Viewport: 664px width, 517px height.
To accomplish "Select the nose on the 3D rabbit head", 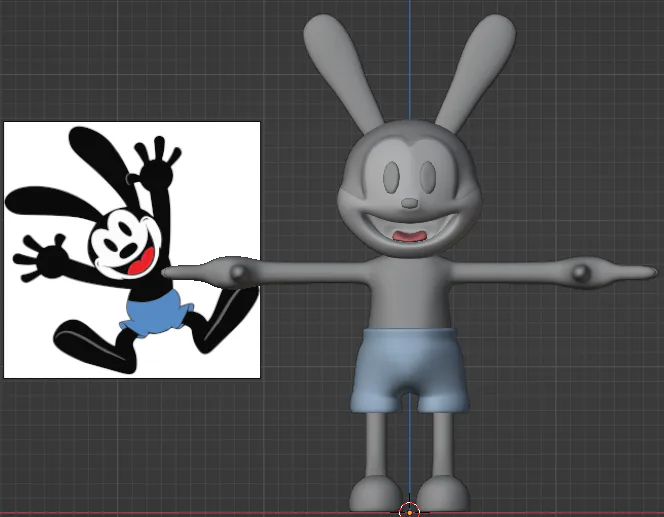I will 409,203.
